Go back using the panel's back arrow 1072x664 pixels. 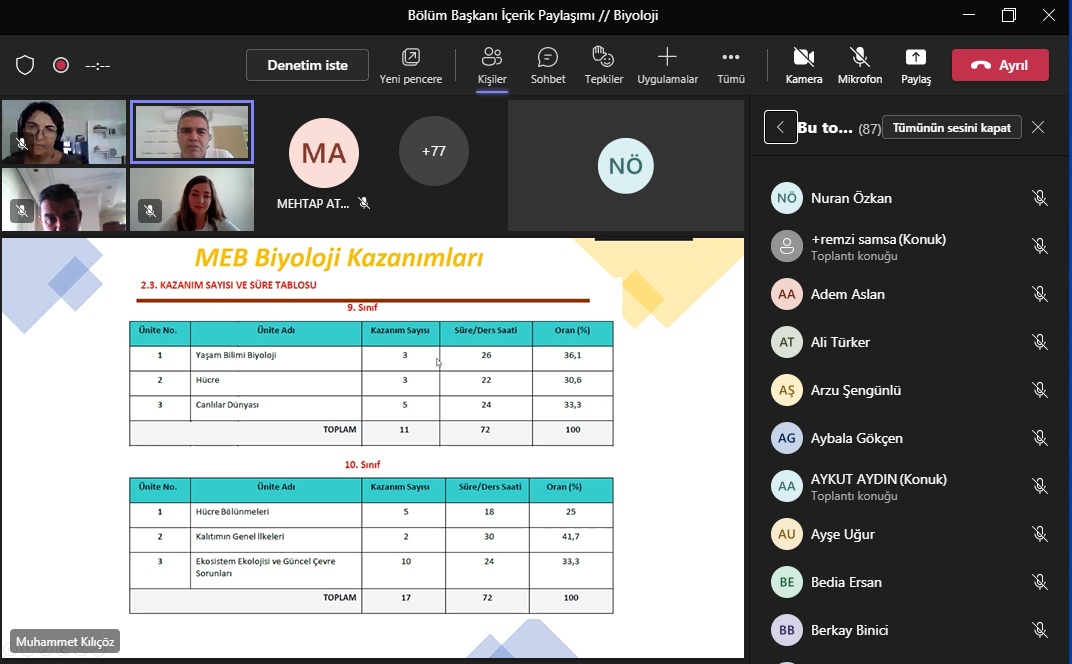(781, 127)
